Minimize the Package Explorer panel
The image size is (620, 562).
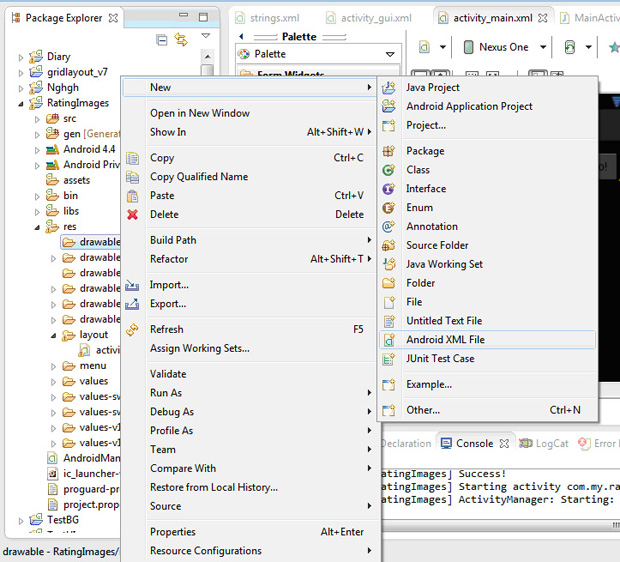(x=183, y=15)
